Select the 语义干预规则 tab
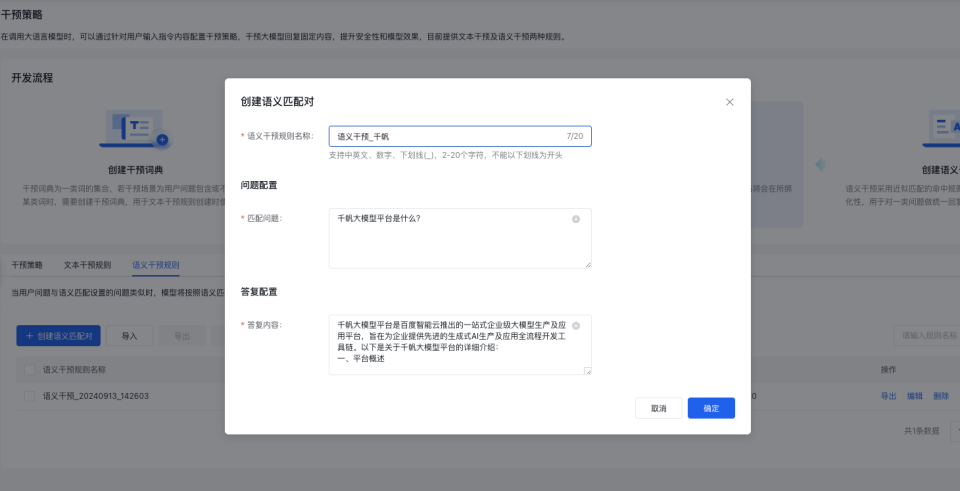The width and height of the screenshot is (960, 491). [156, 265]
